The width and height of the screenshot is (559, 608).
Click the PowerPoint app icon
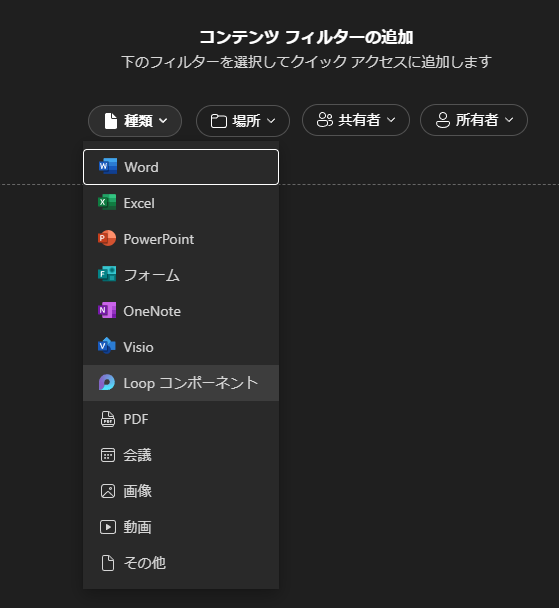pos(107,238)
